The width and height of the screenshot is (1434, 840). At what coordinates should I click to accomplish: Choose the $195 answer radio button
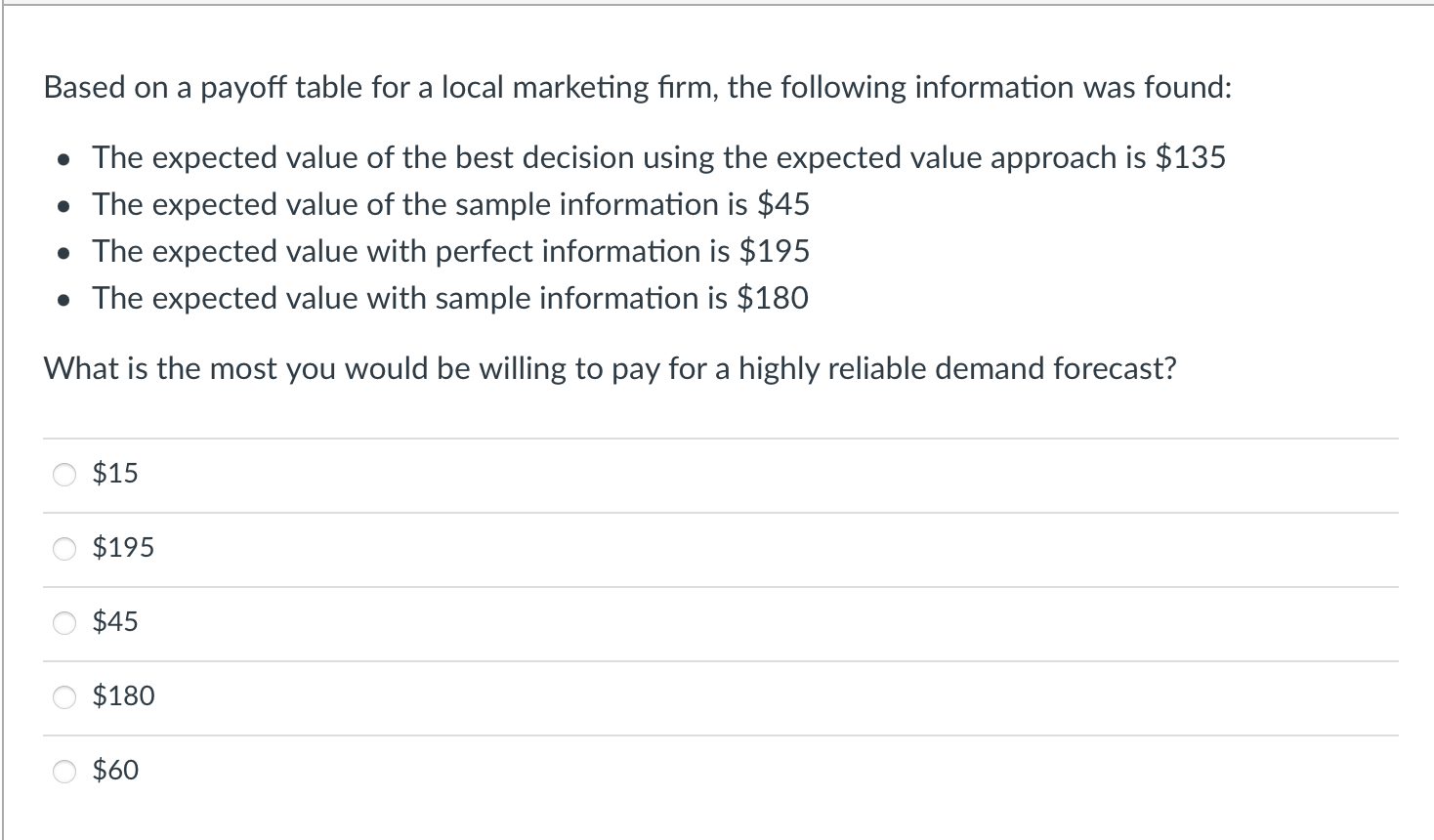pyautogui.click(x=64, y=549)
